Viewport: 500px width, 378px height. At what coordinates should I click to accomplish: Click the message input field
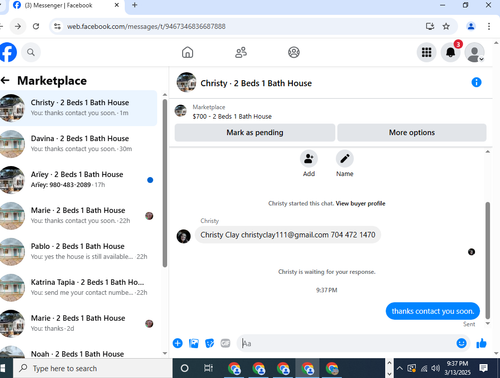pos(347,343)
